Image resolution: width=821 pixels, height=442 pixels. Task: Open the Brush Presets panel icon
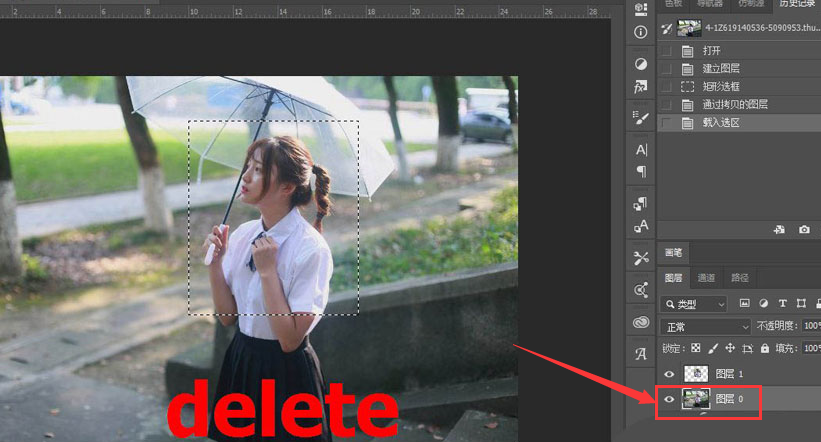coord(640,118)
